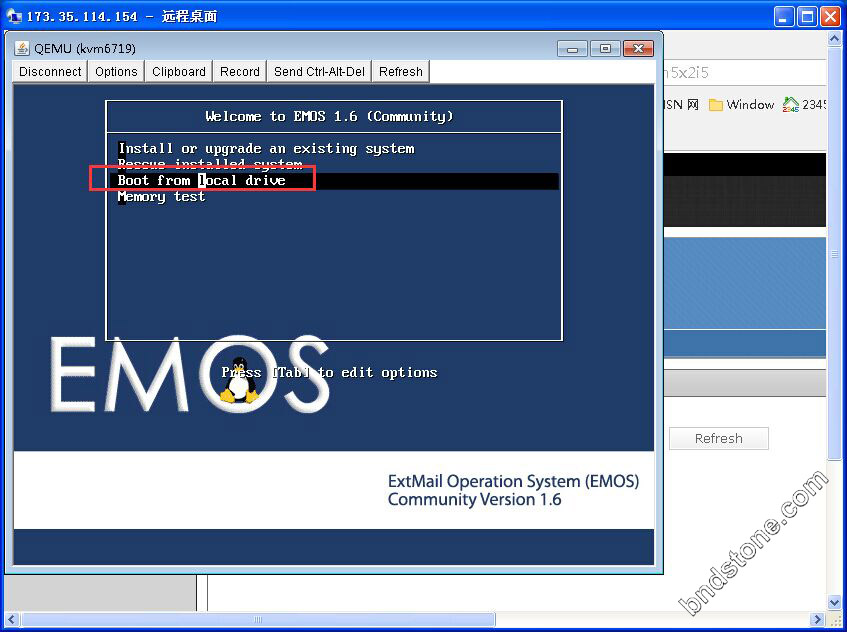
Task: Select Rescue installed system boot entry
Action: pyautogui.click(x=210, y=164)
